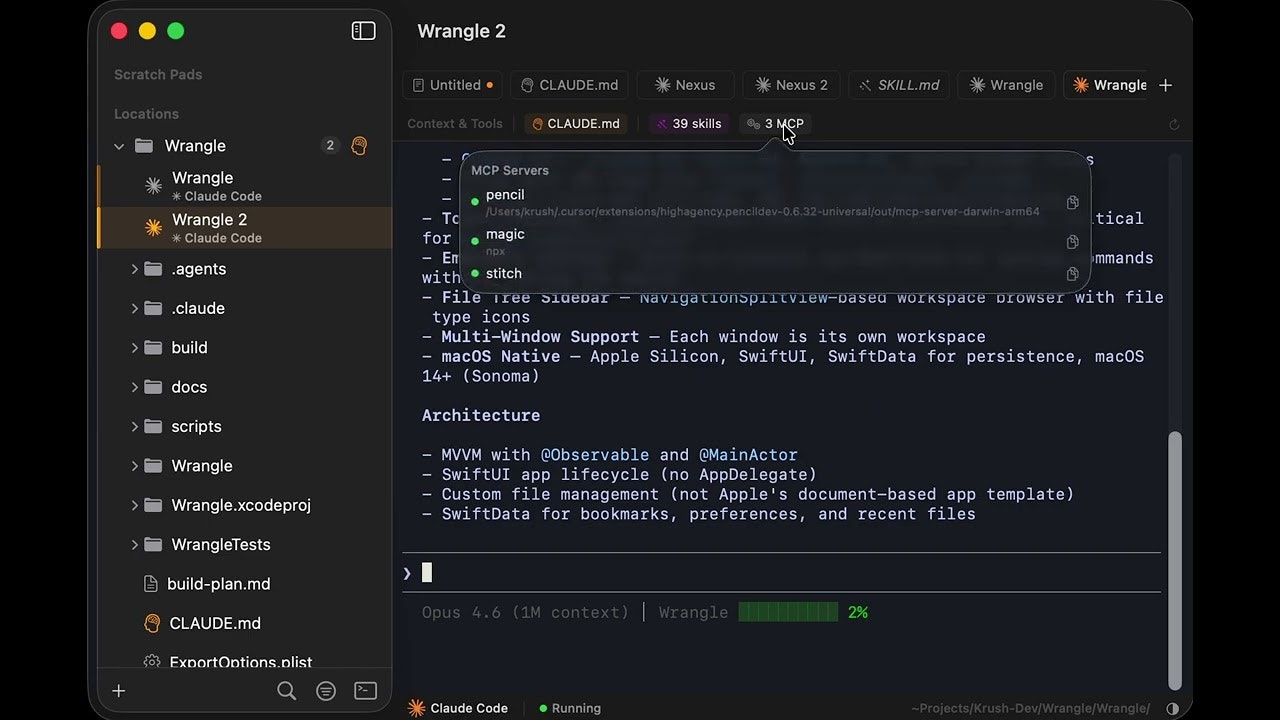Click the session count badge 2

pyautogui.click(x=330, y=146)
